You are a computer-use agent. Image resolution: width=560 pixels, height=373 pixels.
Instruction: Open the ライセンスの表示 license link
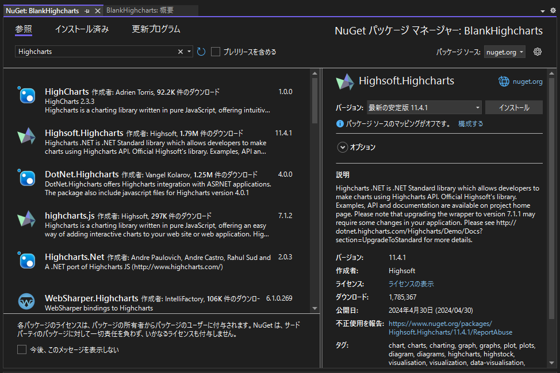point(411,284)
